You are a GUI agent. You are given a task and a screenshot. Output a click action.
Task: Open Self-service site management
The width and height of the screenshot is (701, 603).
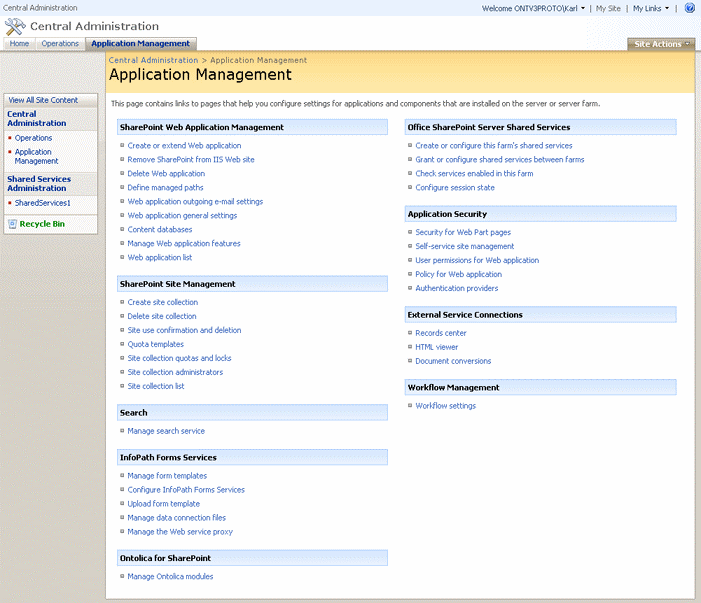tap(465, 246)
